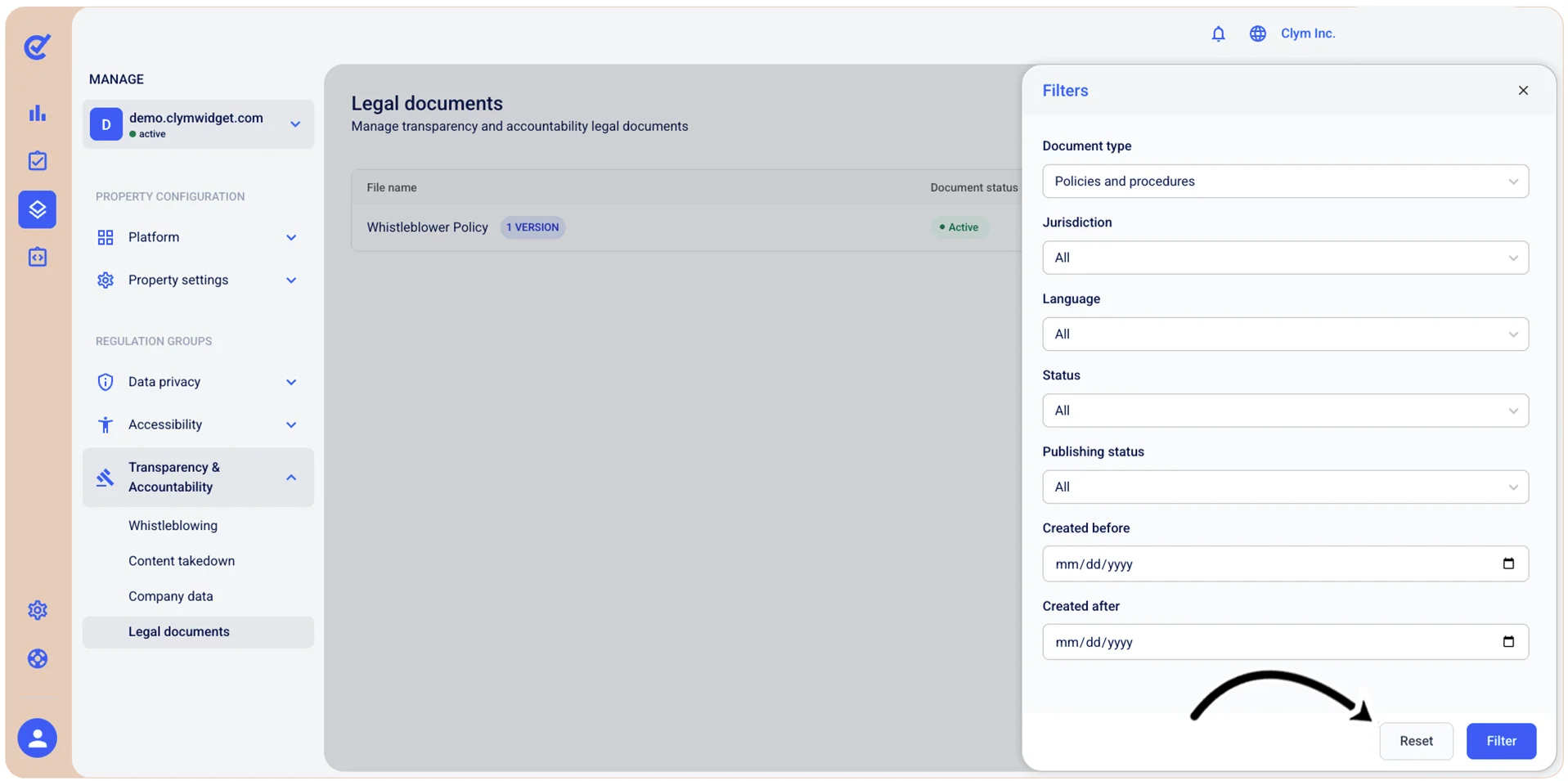Click the Clym Inc. account link
Viewport: 1568px width, 781px height.
[1307, 34]
